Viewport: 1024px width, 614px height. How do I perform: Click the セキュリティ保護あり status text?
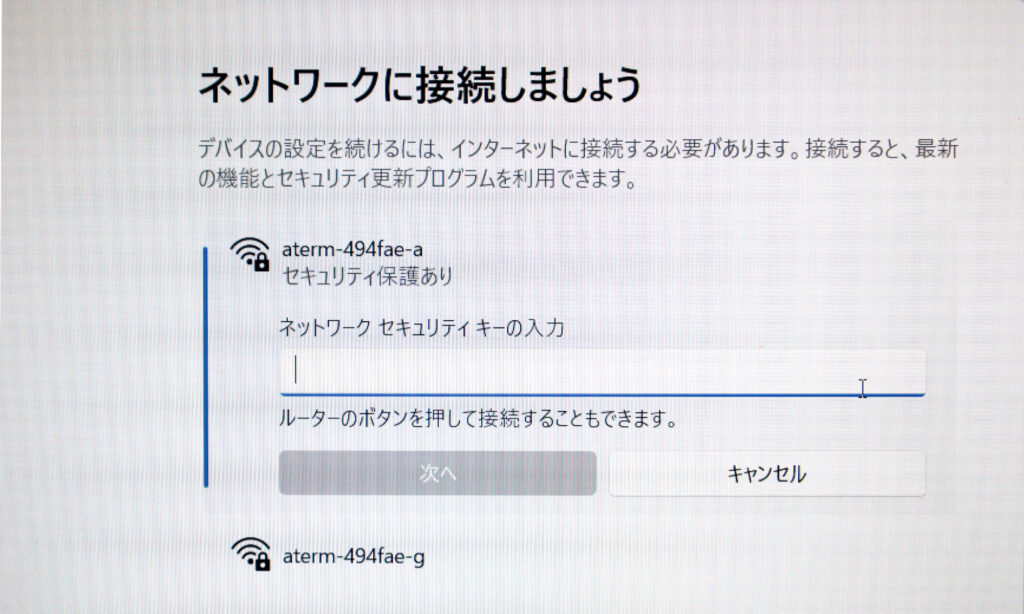coord(367,276)
